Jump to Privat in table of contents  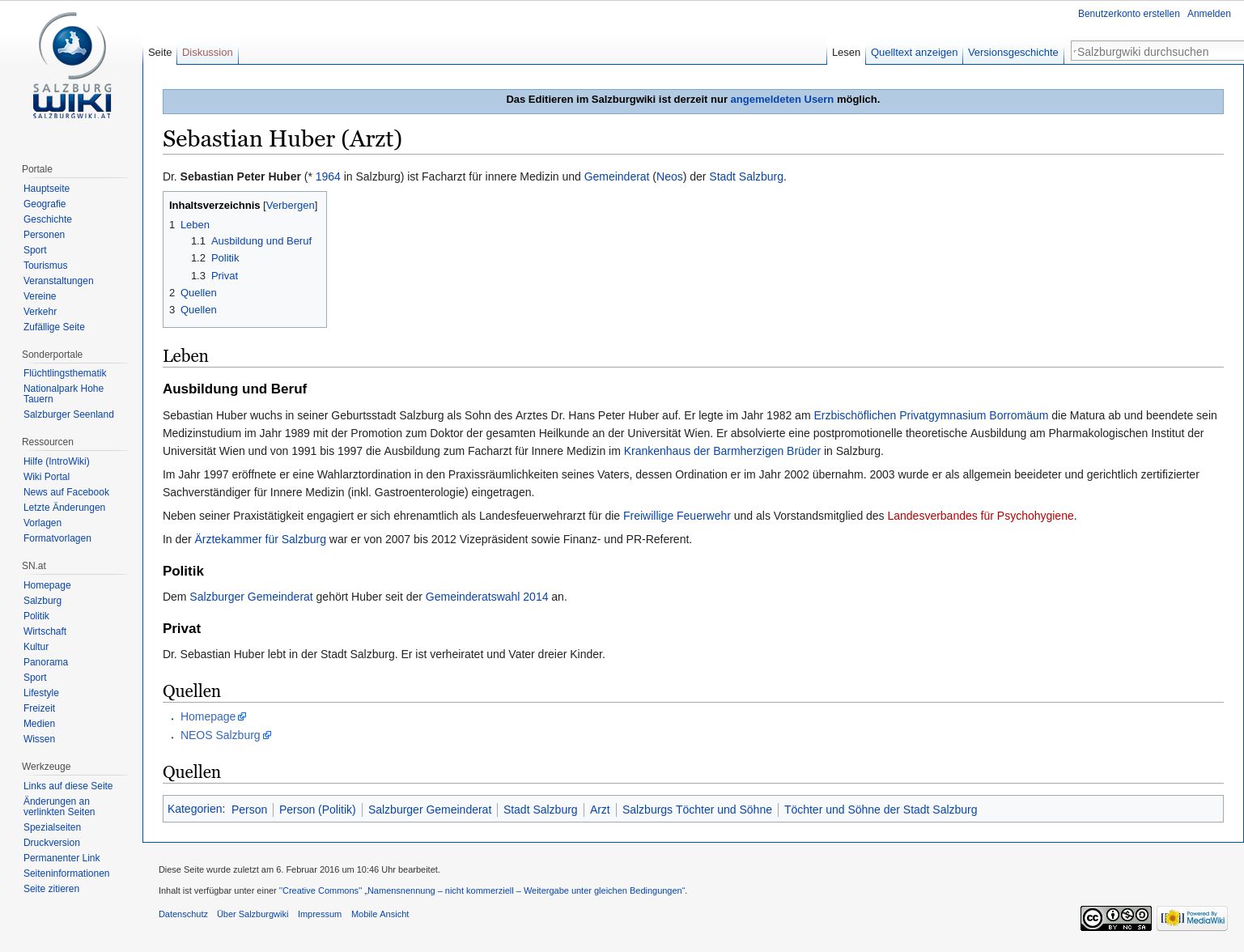(x=224, y=276)
